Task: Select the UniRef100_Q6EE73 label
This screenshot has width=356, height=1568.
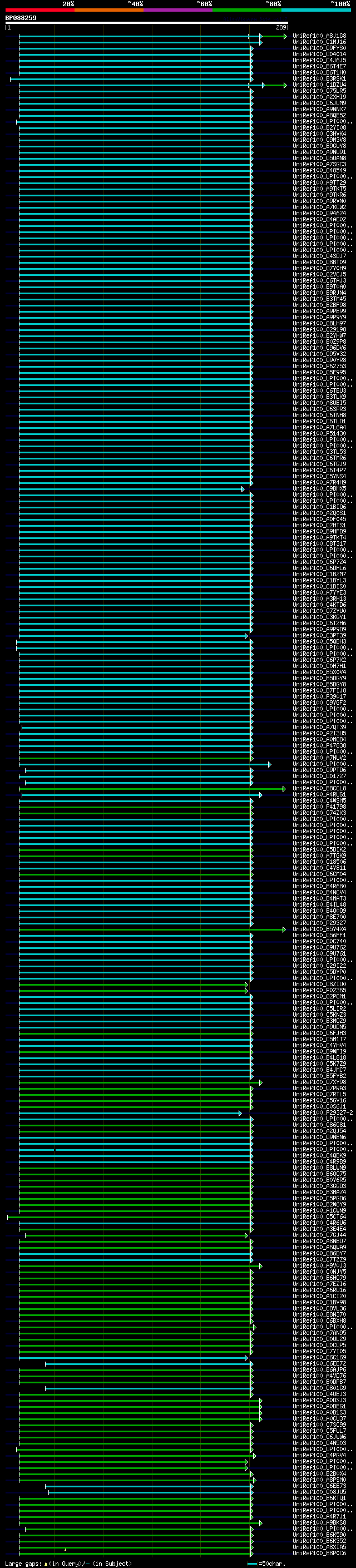Action: (x=319, y=1486)
